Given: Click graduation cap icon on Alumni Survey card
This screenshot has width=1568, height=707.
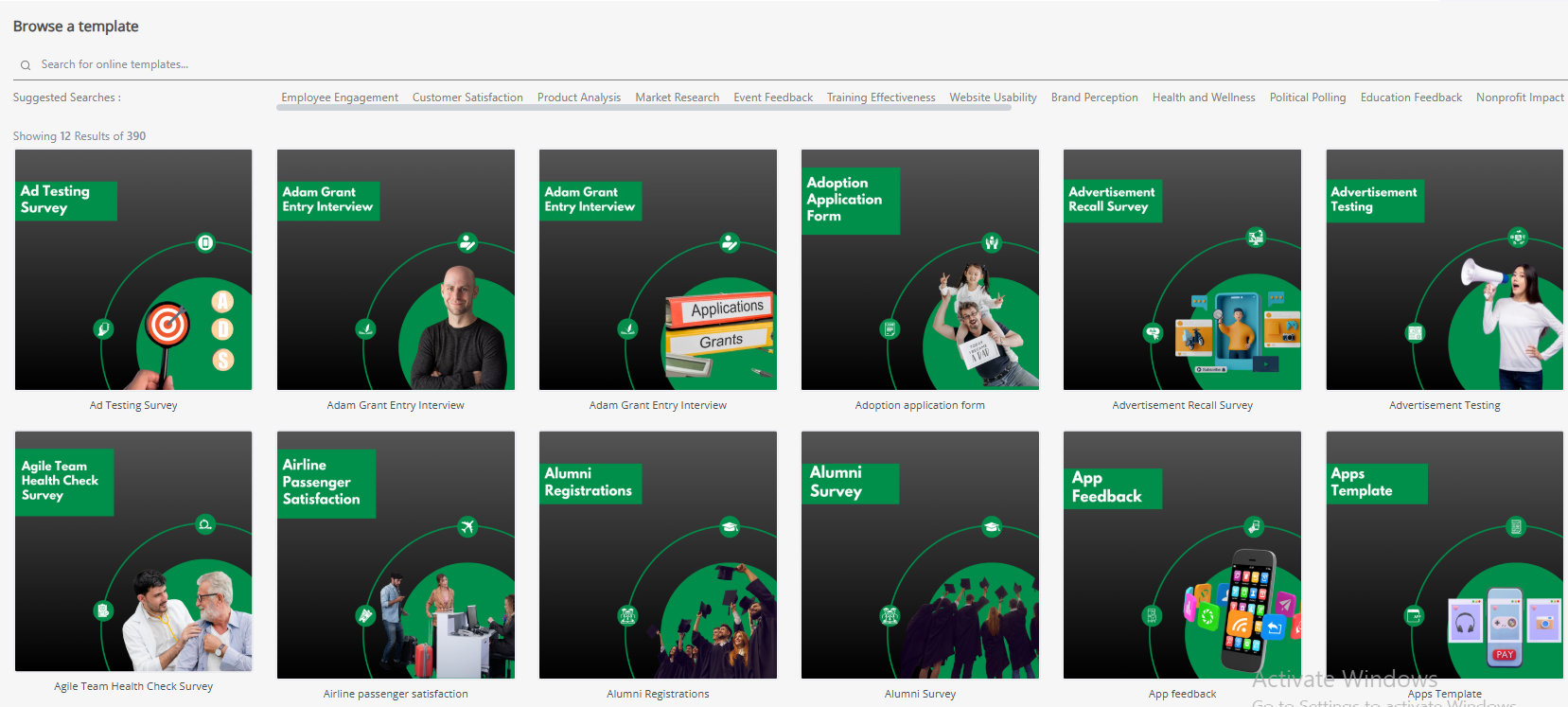Looking at the screenshot, I should (992, 527).
